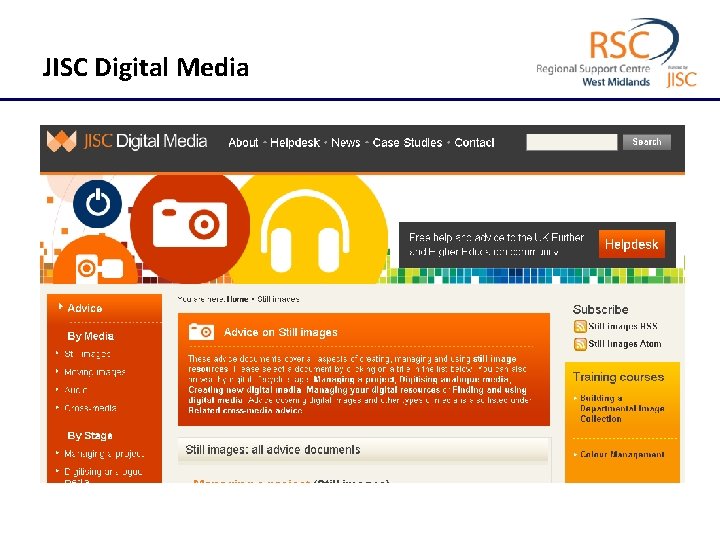Image resolution: width=720 pixels, height=540 pixels.
Task: Click Still images: all advice documents heading
Action: tap(273, 450)
